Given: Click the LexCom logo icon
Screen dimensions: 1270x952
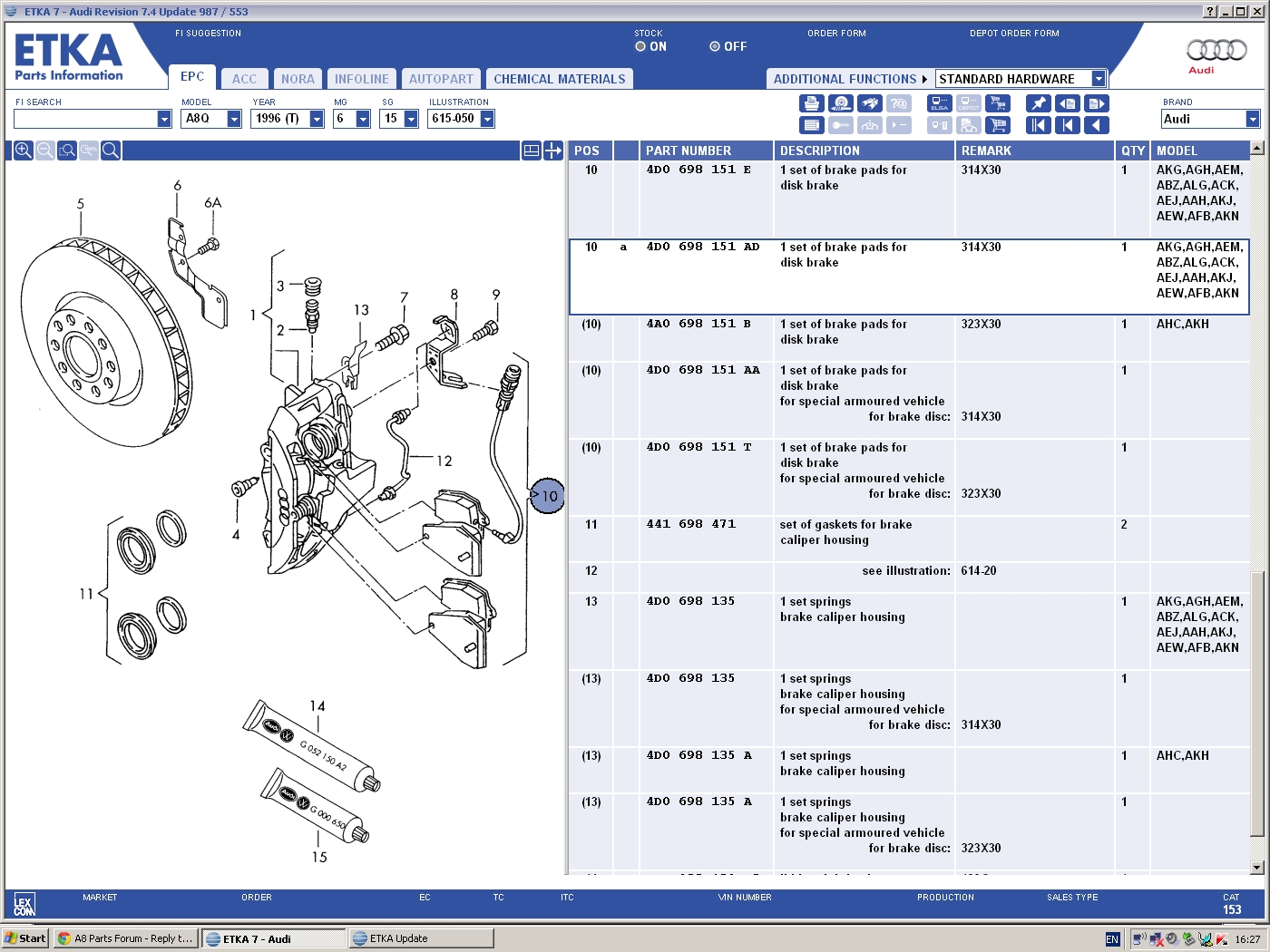Looking at the screenshot, I should click(x=24, y=905).
